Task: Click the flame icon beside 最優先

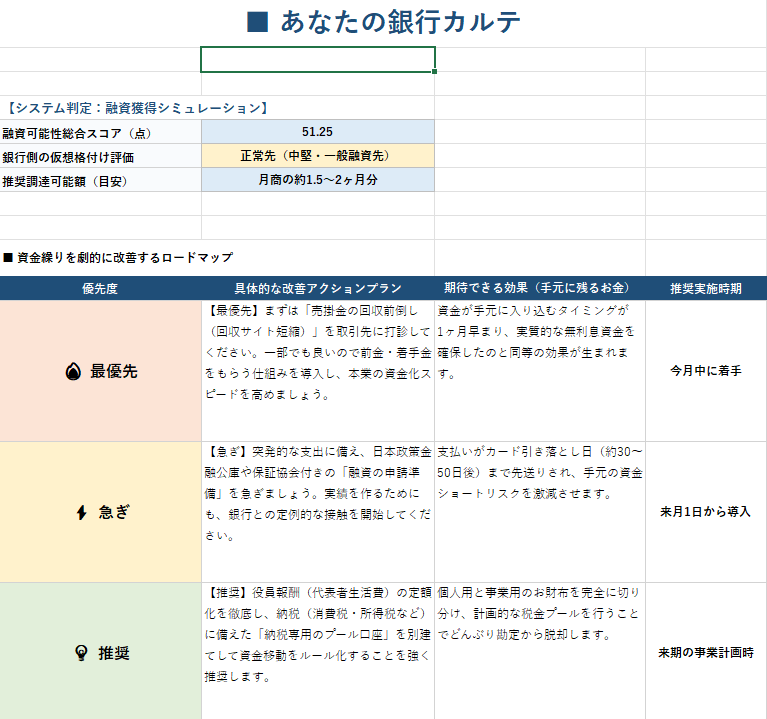Action: (x=73, y=371)
